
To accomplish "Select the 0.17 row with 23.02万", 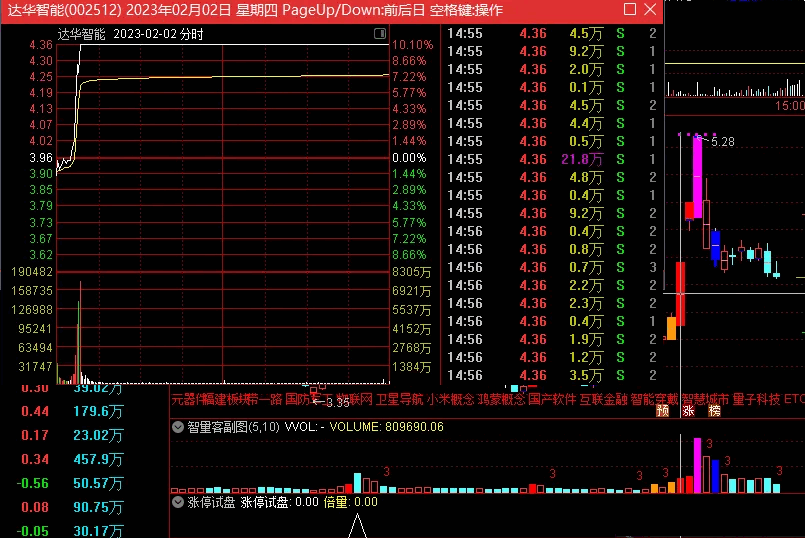I will click(72, 435).
